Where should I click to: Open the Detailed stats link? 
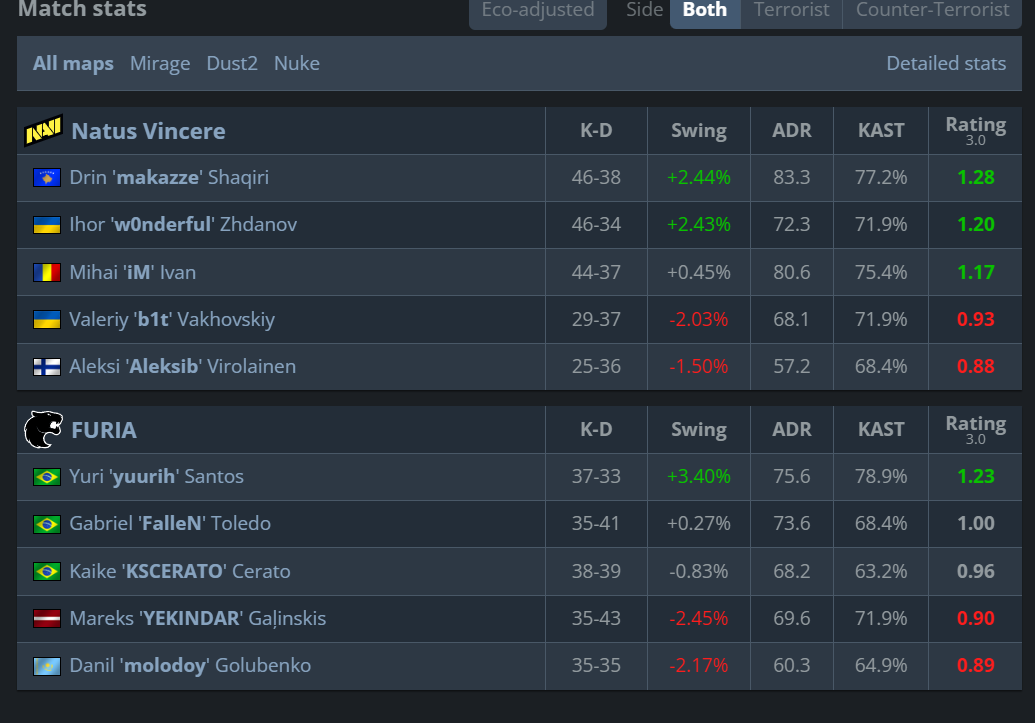(946, 64)
